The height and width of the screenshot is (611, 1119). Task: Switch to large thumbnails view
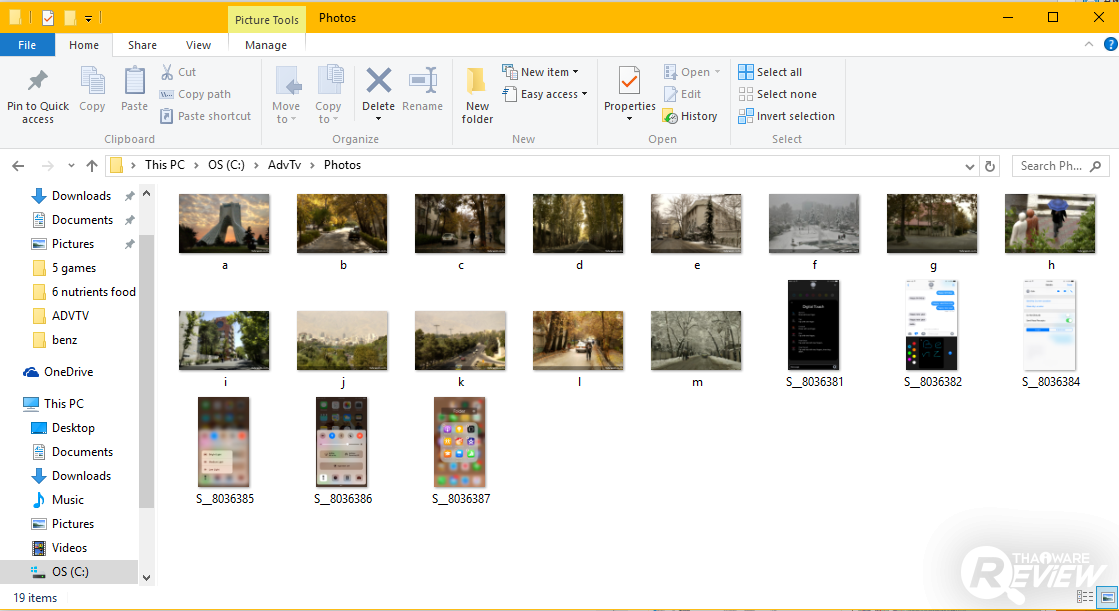click(x=1107, y=597)
